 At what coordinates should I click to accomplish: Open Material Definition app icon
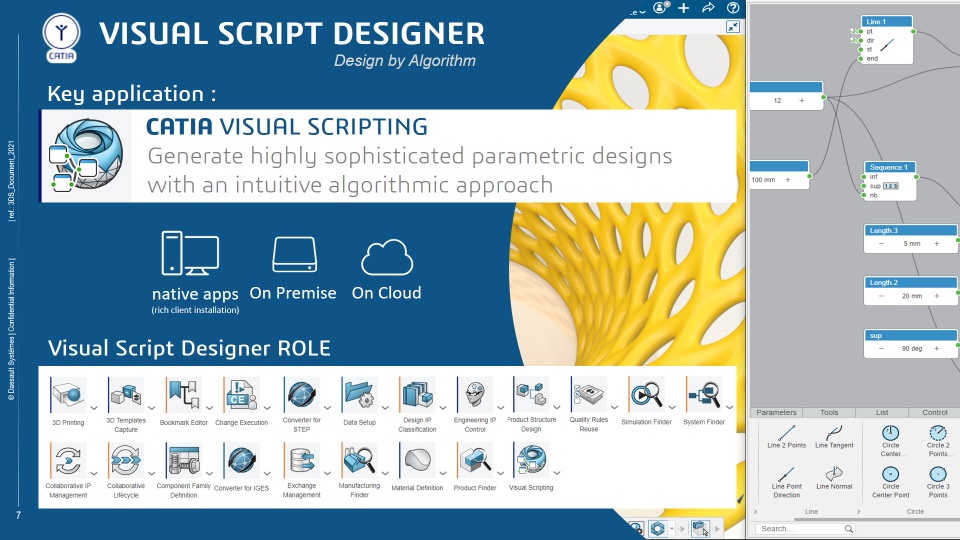pos(417,460)
